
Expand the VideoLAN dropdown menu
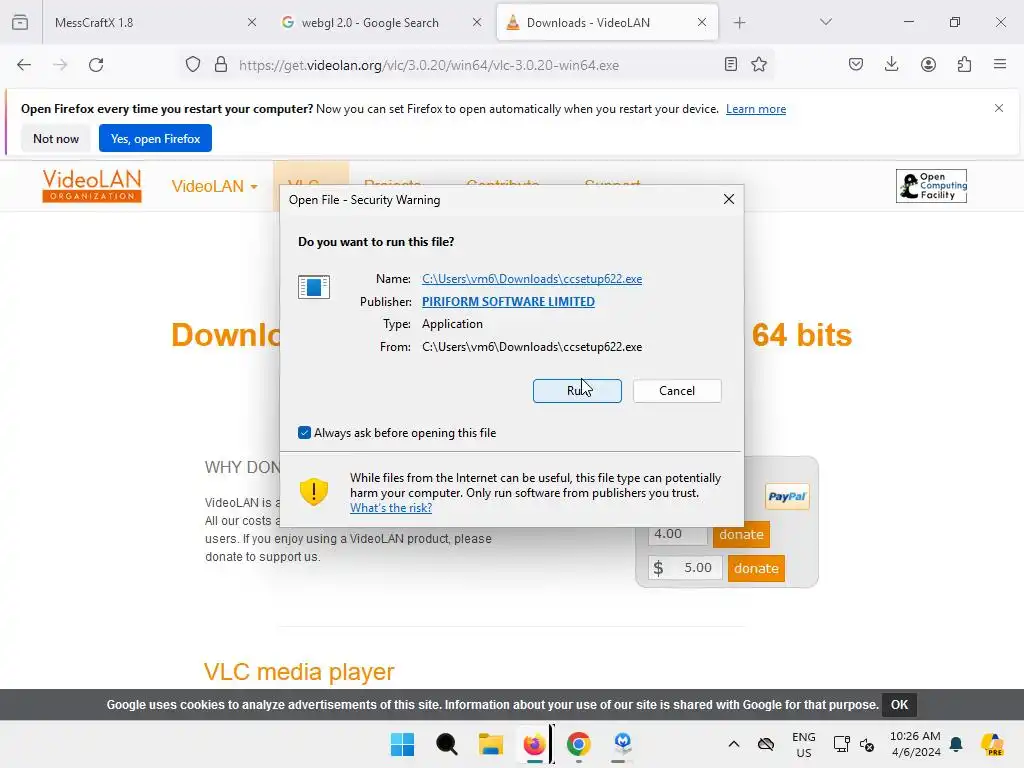(214, 186)
